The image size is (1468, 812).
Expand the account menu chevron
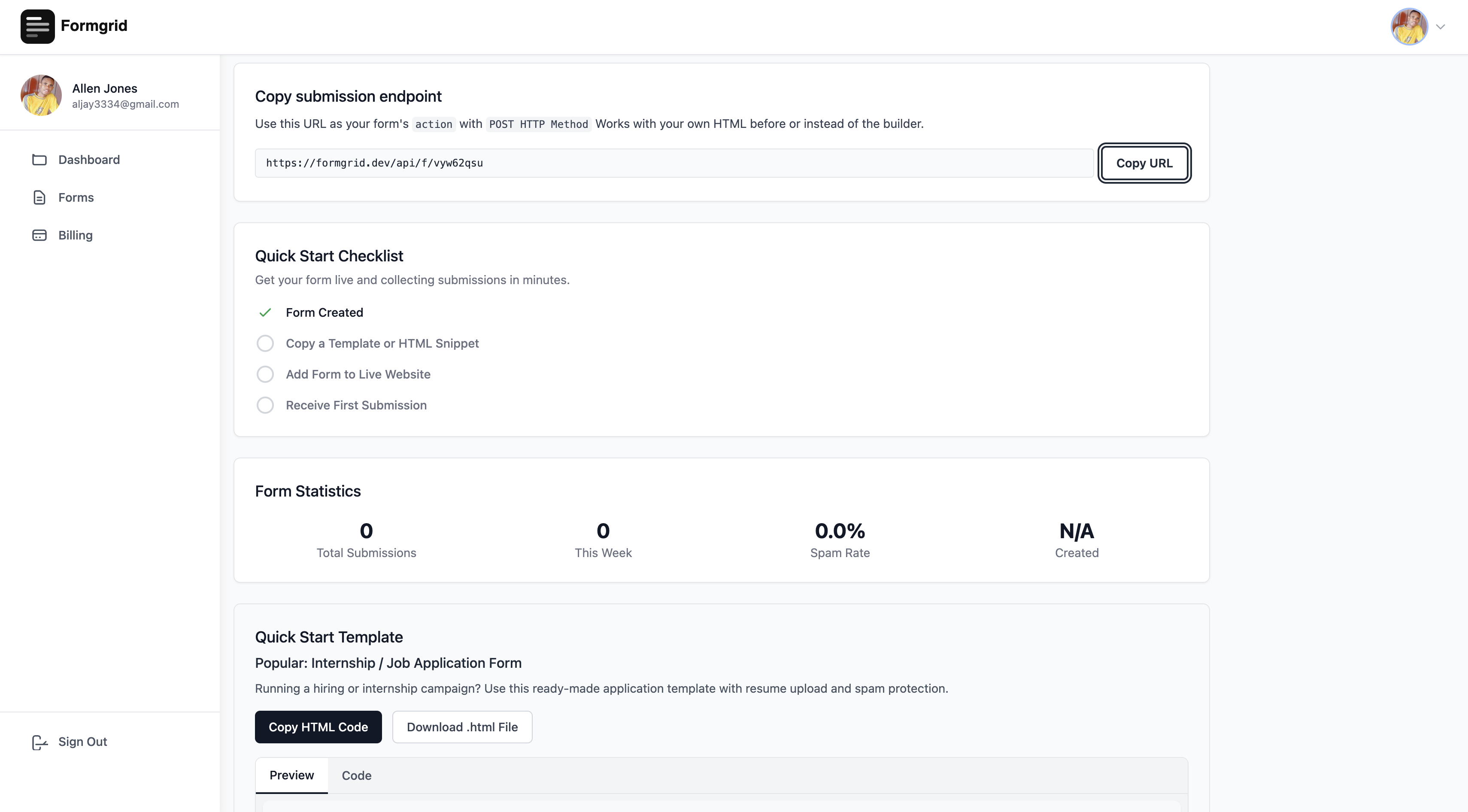(1441, 27)
